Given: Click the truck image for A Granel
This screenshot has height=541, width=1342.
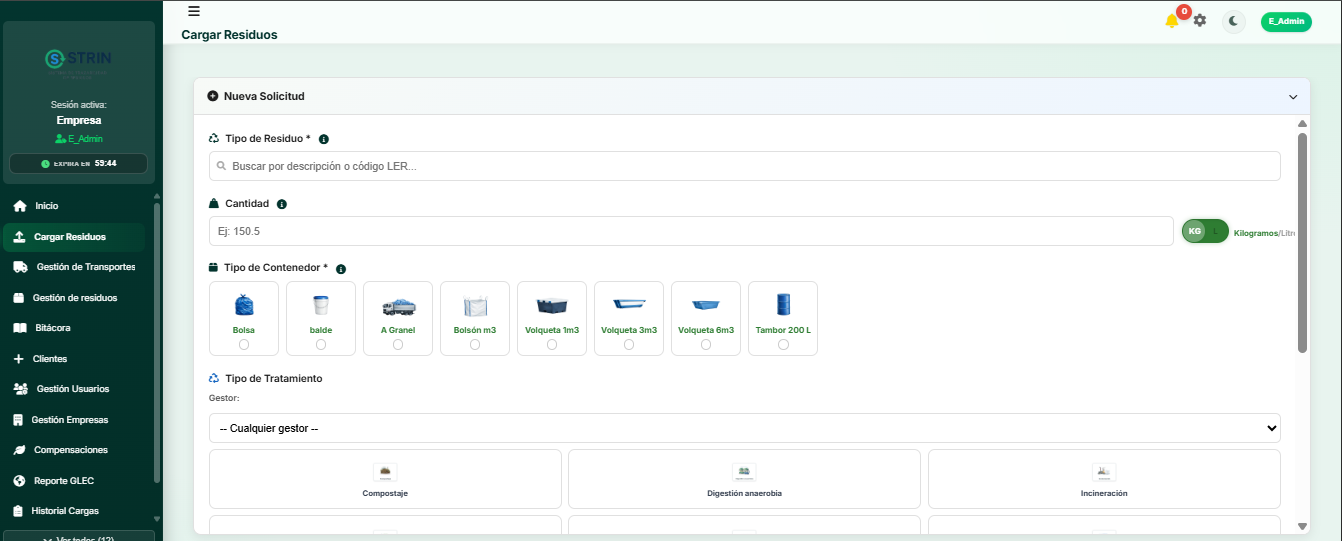Looking at the screenshot, I should point(398,307).
